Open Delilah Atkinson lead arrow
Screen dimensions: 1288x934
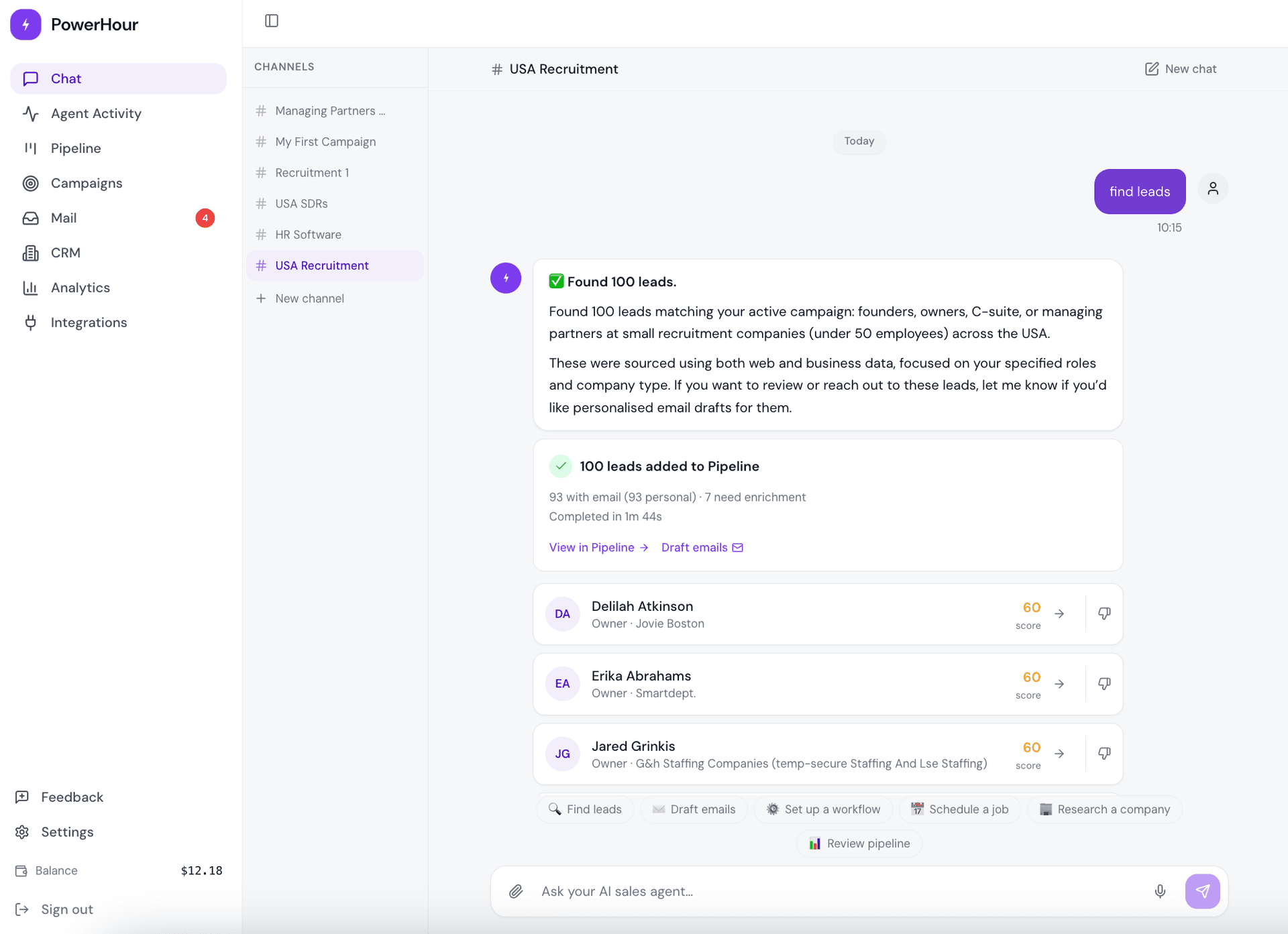(x=1059, y=614)
